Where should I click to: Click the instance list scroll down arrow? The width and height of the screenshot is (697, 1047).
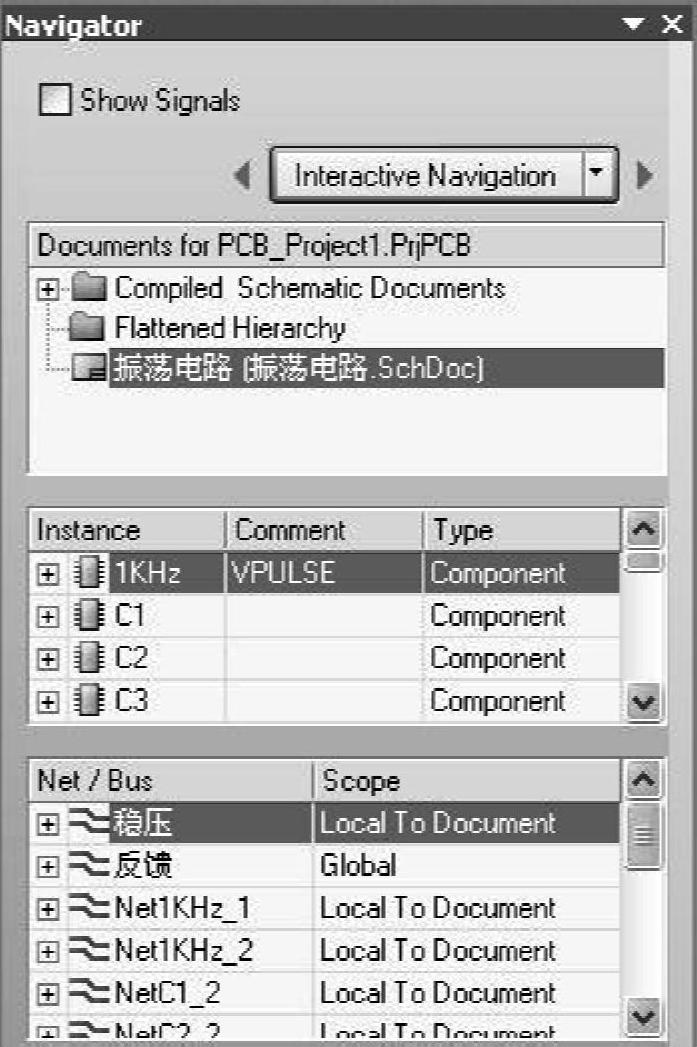[644, 702]
